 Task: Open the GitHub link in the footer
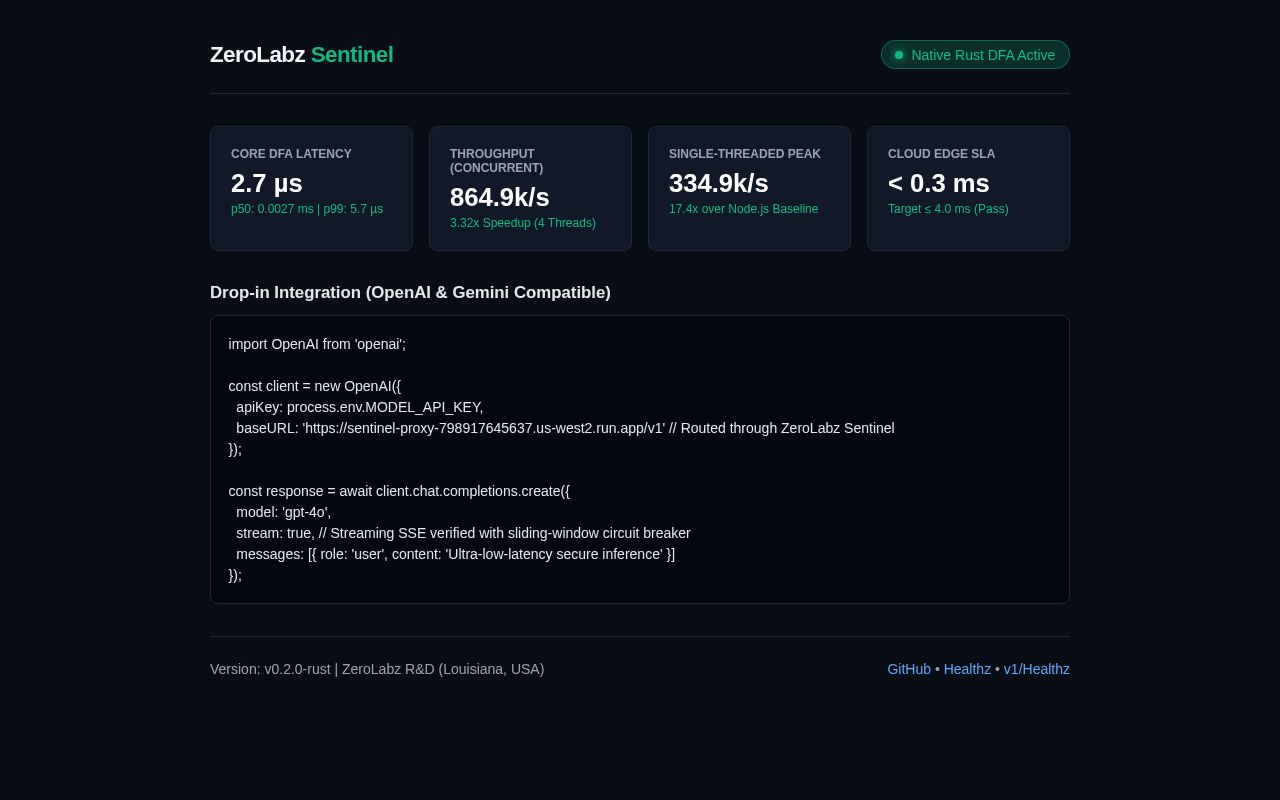(909, 669)
